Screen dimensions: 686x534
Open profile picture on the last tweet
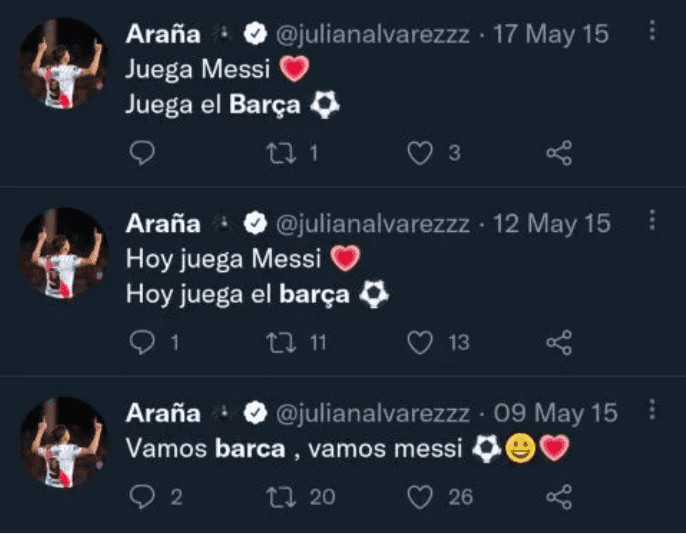62,441
